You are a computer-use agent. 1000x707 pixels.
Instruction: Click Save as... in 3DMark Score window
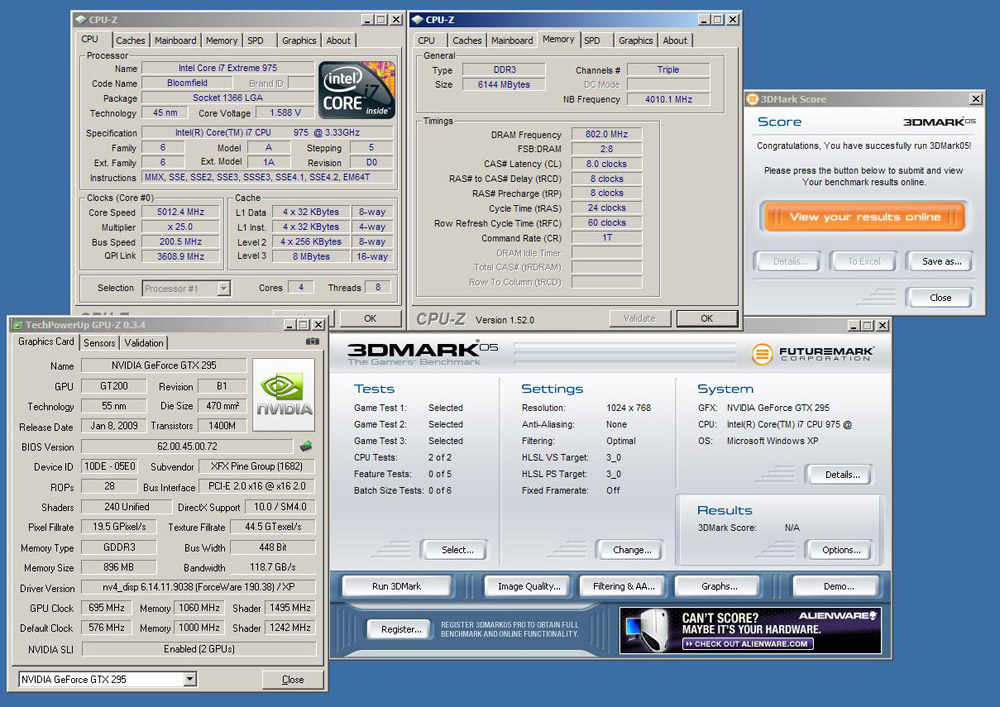[x=941, y=261]
